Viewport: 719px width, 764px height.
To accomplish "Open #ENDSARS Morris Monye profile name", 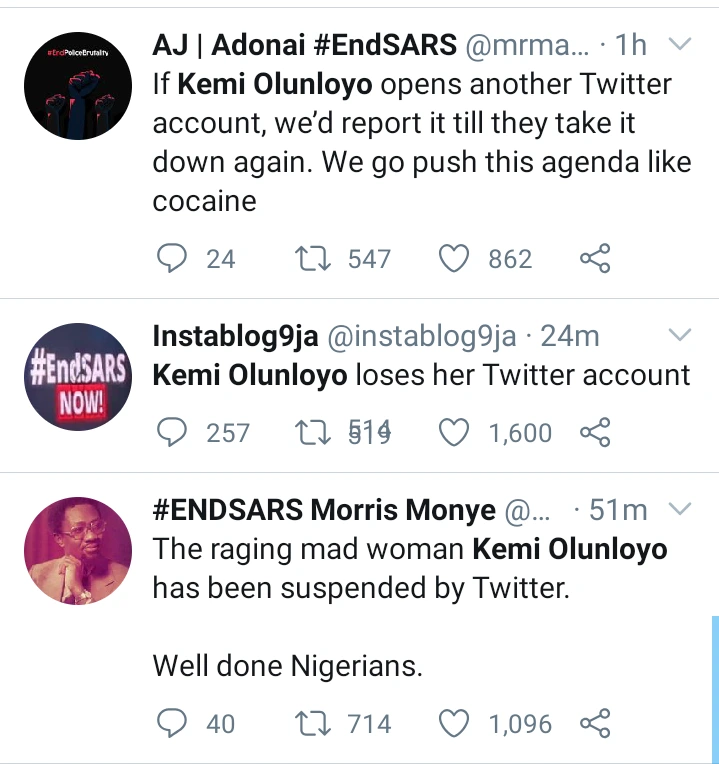I will (x=324, y=511).
